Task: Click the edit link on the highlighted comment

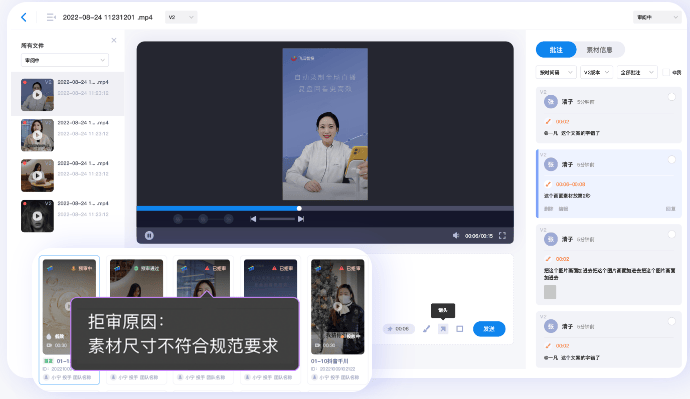Action: point(563,209)
